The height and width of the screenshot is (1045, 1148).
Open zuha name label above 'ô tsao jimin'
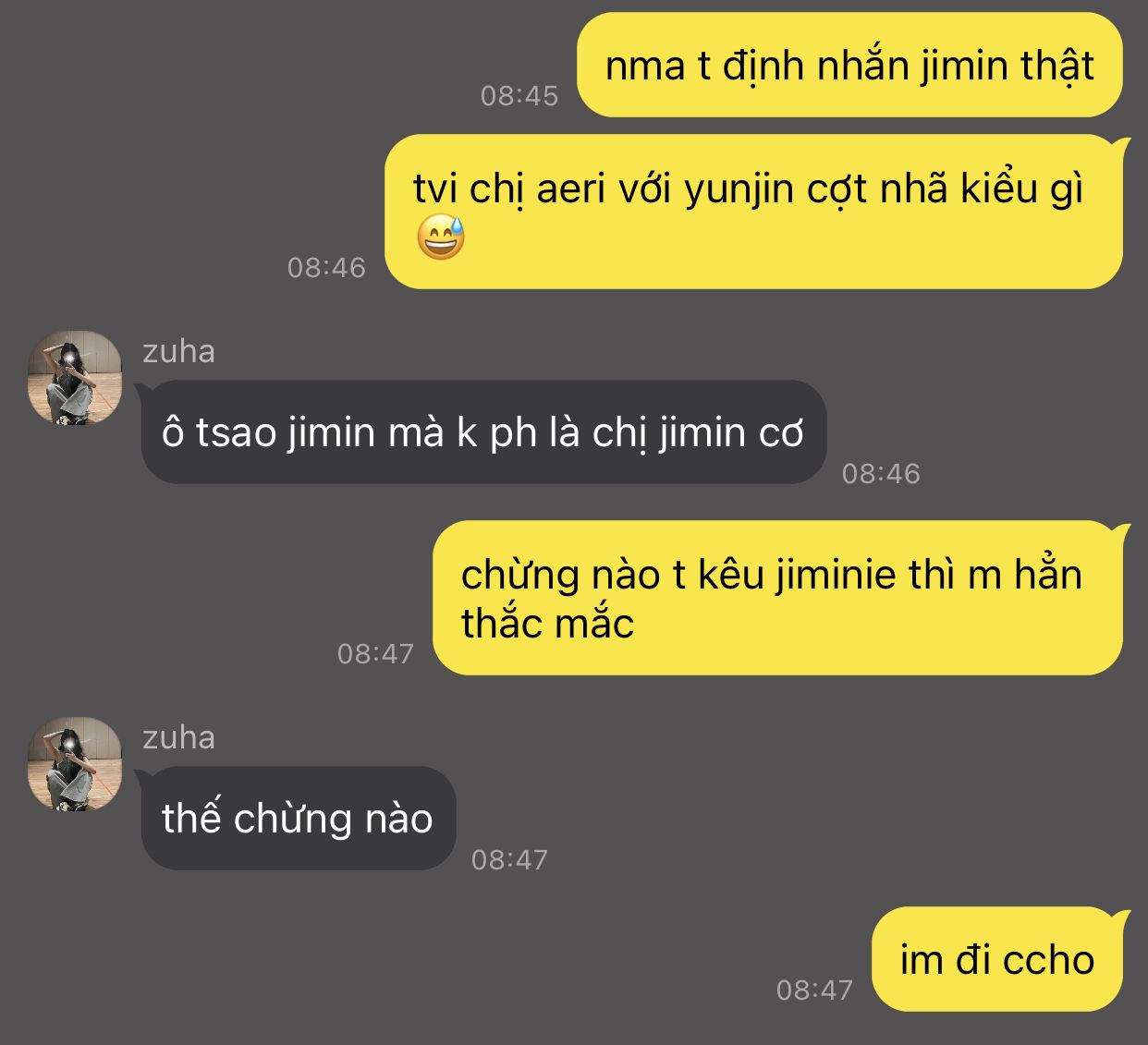(178, 352)
